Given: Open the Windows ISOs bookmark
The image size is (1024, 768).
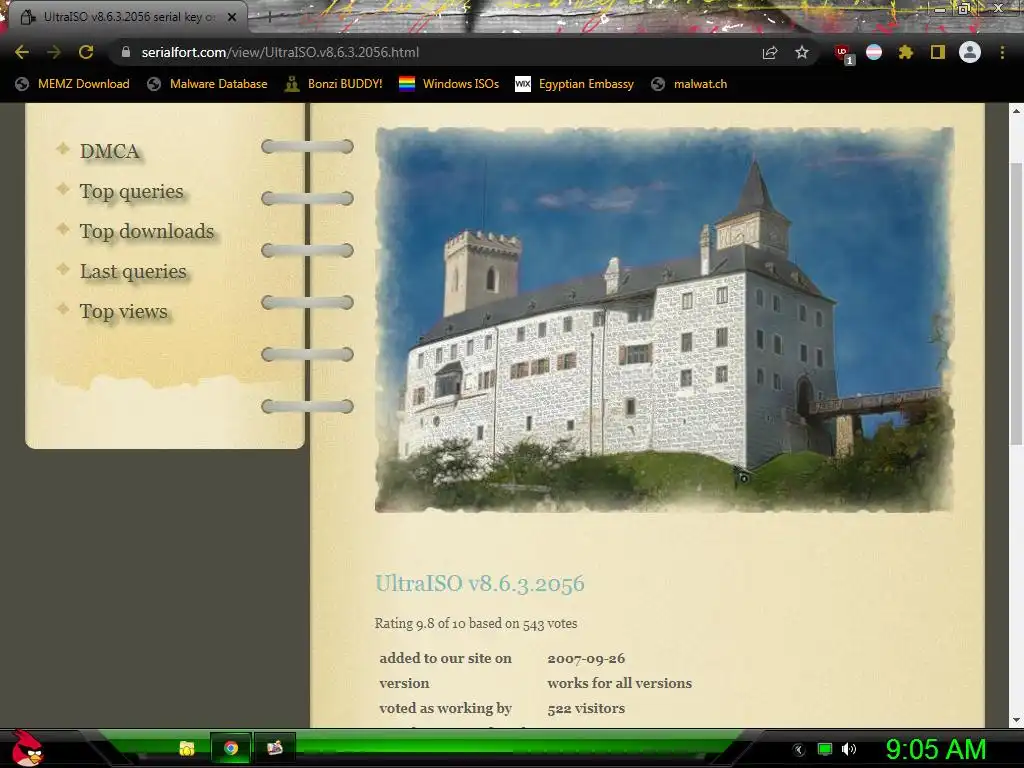Looking at the screenshot, I should tap(449, 84).
